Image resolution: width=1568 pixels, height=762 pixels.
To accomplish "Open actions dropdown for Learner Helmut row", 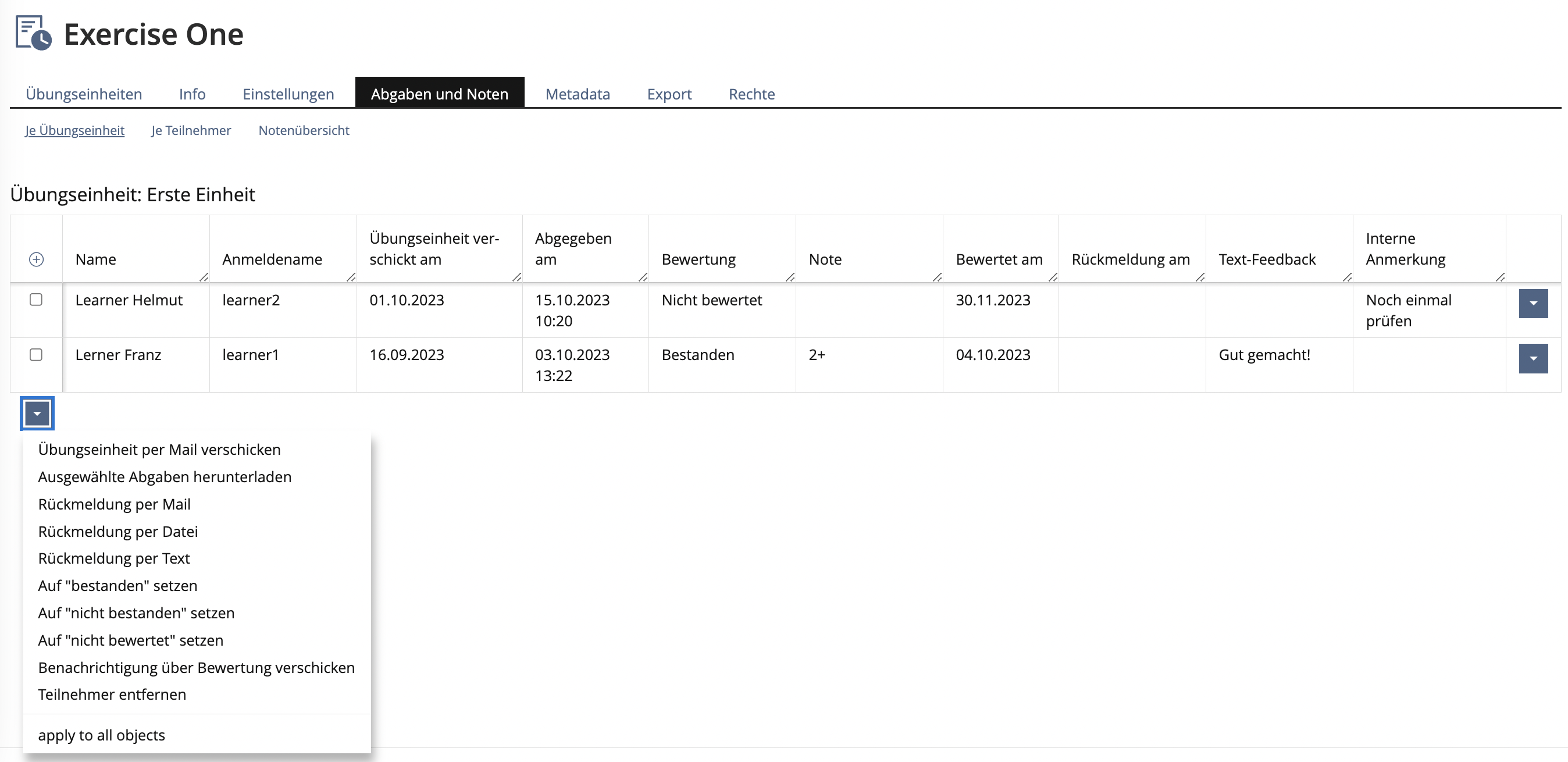I will click(1533, 304).
